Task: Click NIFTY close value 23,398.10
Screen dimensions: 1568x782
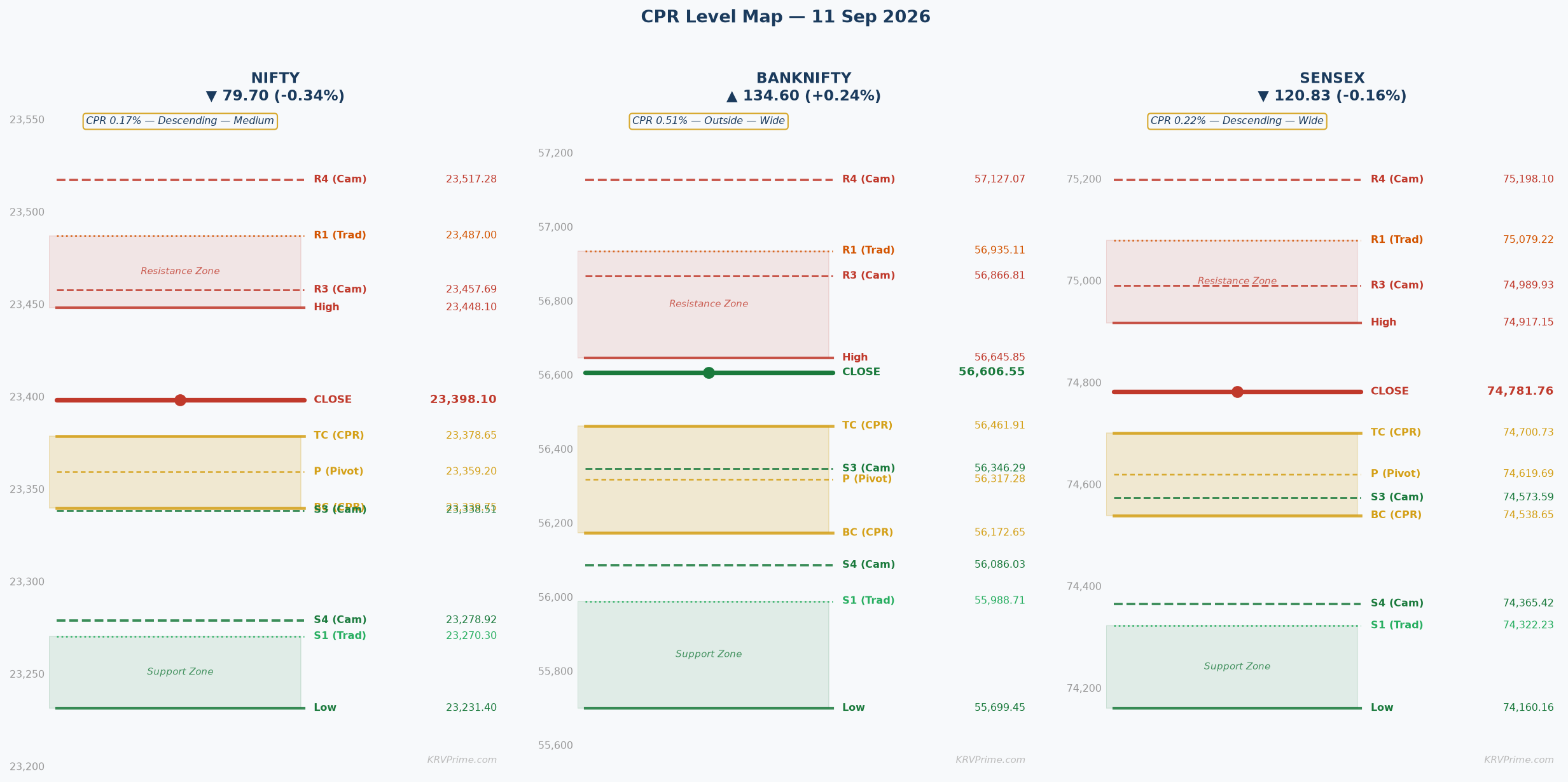Action: [x=463, y=400]
